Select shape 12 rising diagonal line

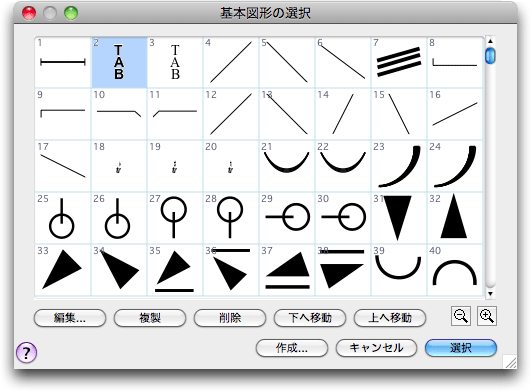(231, 114)
